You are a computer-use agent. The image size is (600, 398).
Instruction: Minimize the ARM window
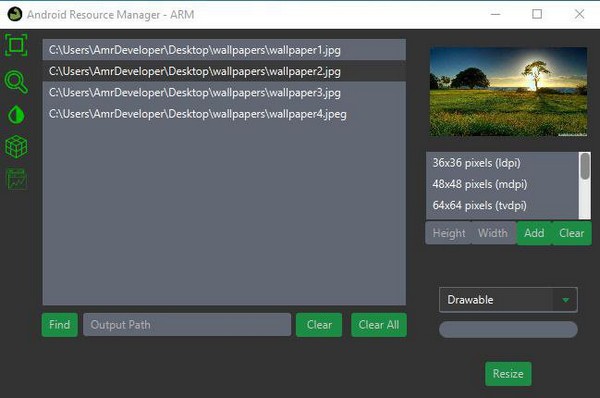(496, 15)
